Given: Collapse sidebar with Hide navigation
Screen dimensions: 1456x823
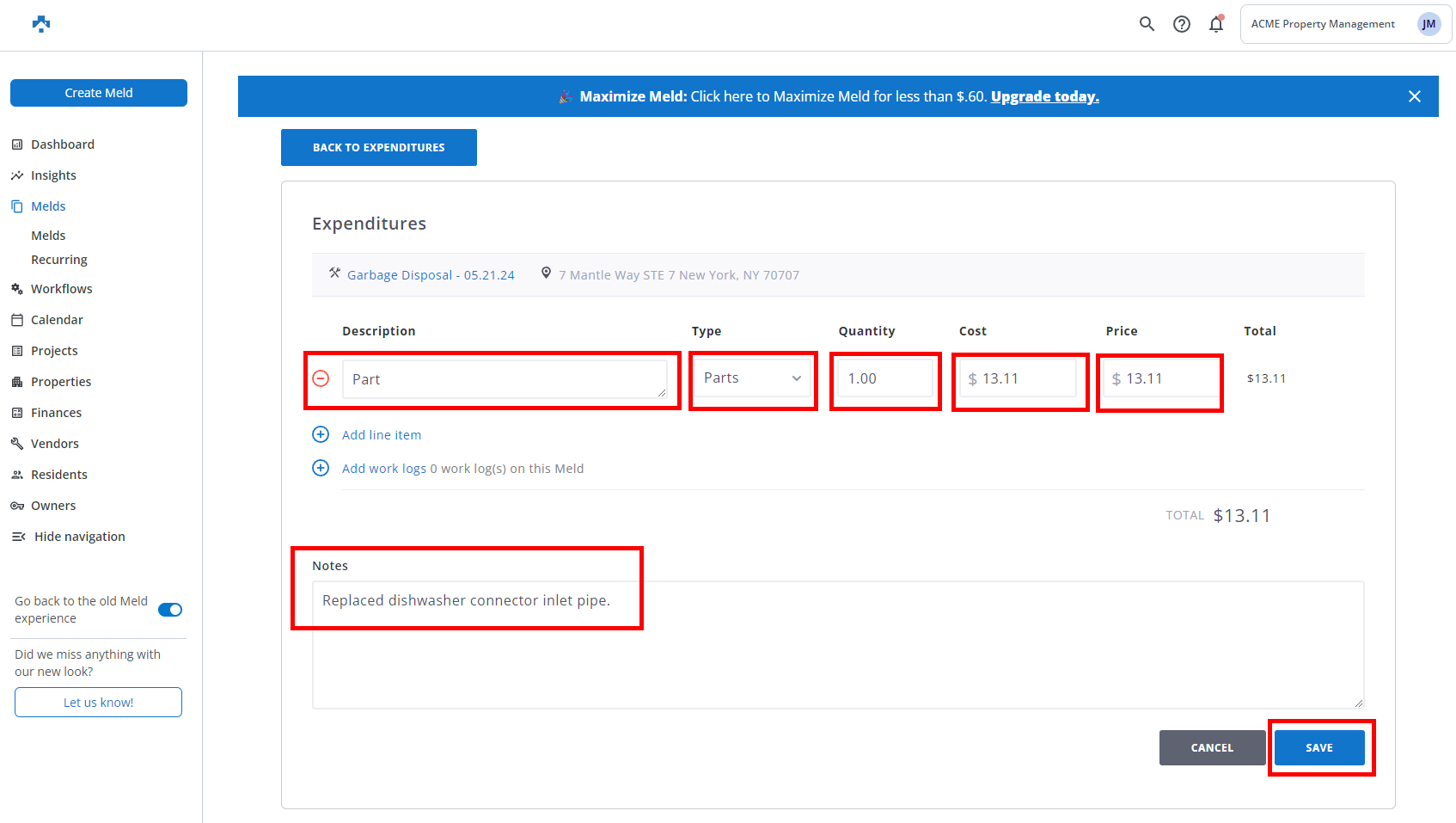Looking at the screenshot, I should pos(79,537).
